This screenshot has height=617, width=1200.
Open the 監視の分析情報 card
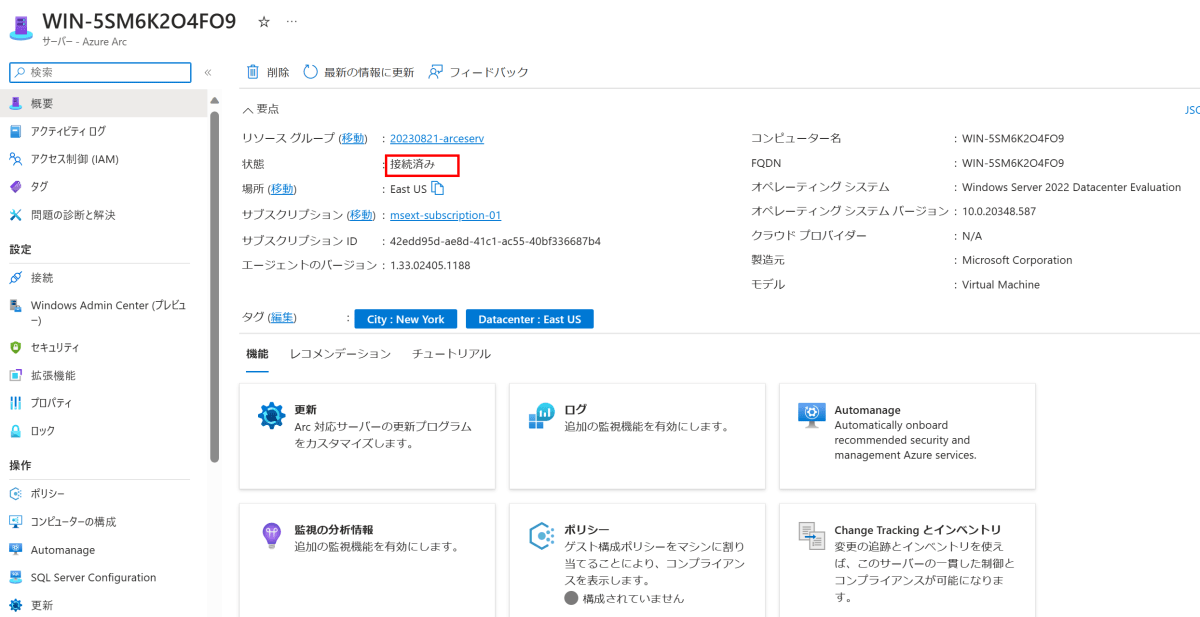[x=367, y=560]
